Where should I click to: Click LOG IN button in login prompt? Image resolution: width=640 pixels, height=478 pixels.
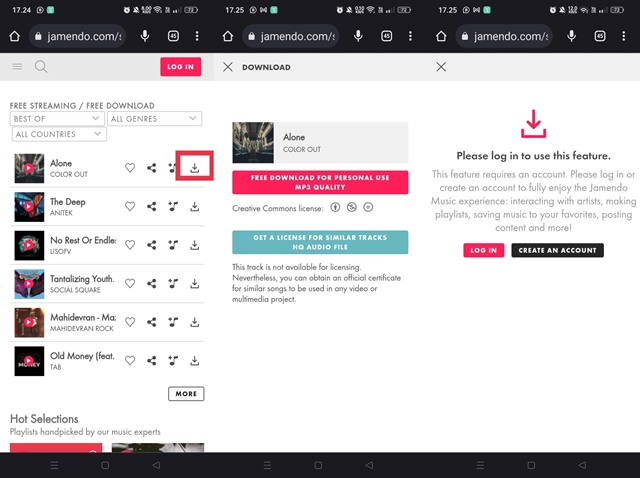coord(484,250)
